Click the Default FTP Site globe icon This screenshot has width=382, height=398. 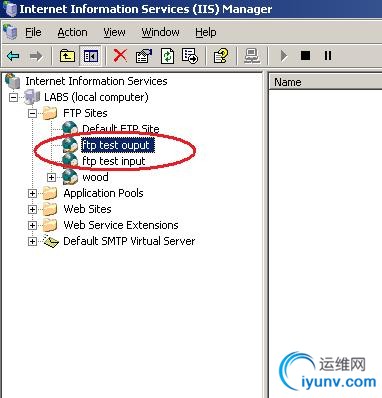[x=70, y=129]
